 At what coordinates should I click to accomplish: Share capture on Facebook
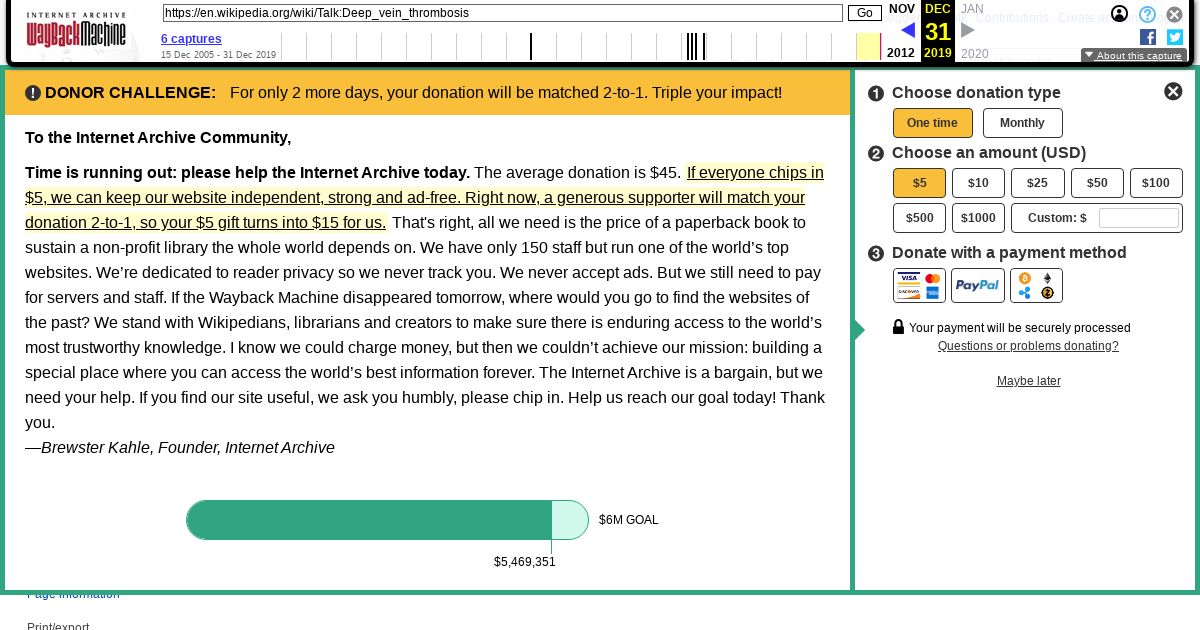pyautogui.click(x=1148, y=37)
